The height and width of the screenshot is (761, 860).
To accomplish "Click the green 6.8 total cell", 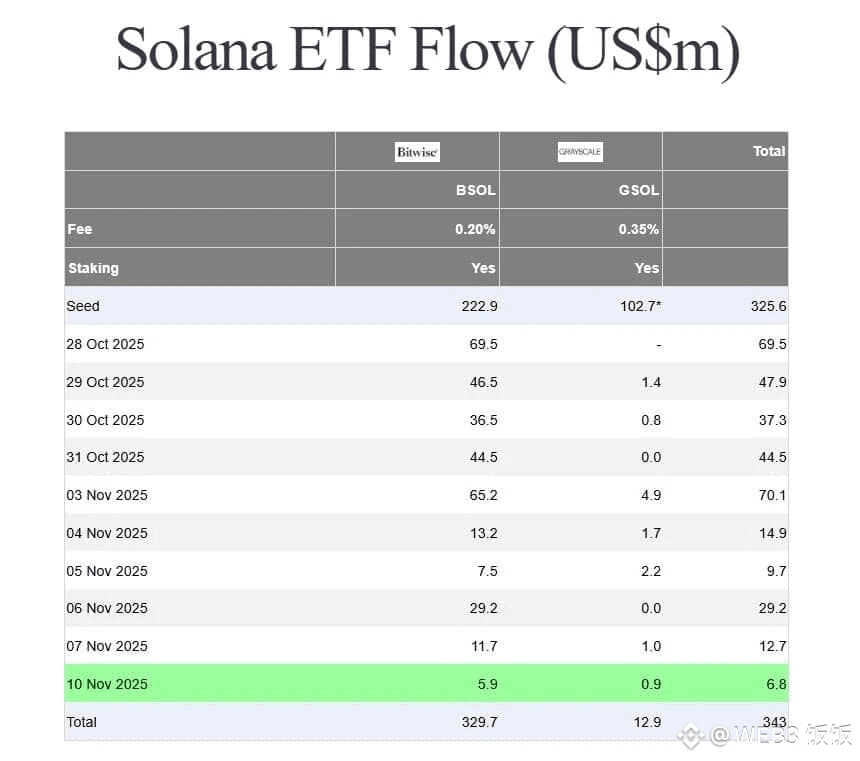I will tap(772, 684).
